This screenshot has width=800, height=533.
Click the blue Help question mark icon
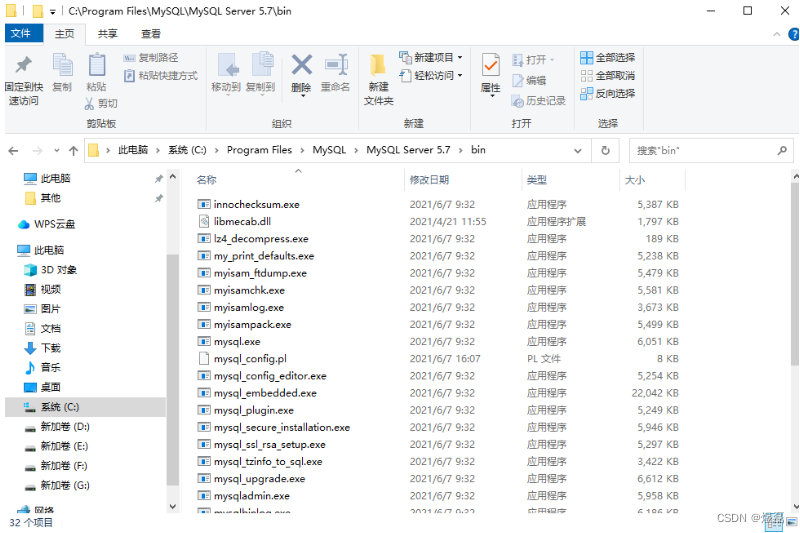[793, 34]
